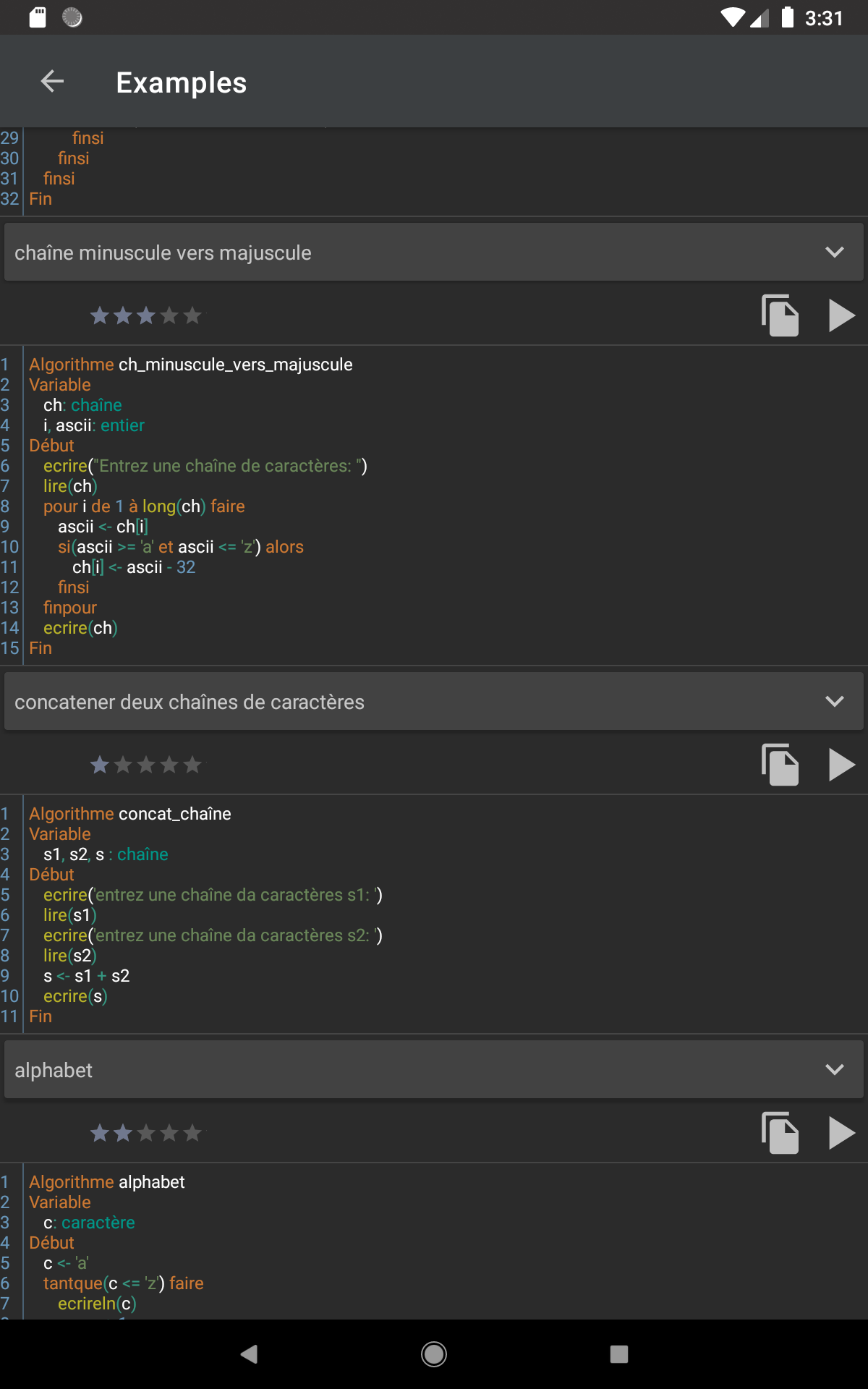
Task: Copy code of chaîne minuscule vers majuscule example
Action: coord(780,315)
